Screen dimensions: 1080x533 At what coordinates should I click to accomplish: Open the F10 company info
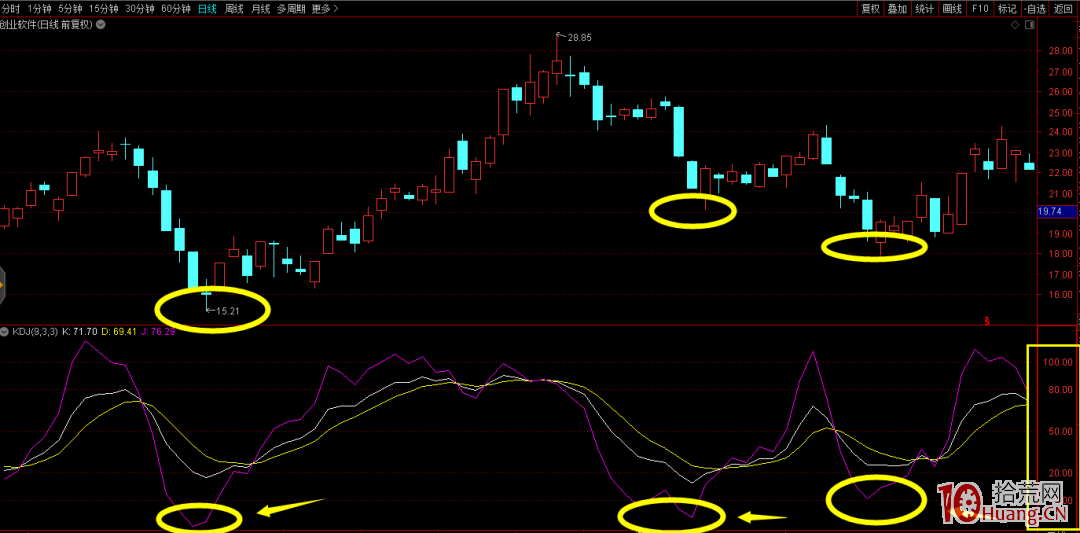[x=979, y=8]
